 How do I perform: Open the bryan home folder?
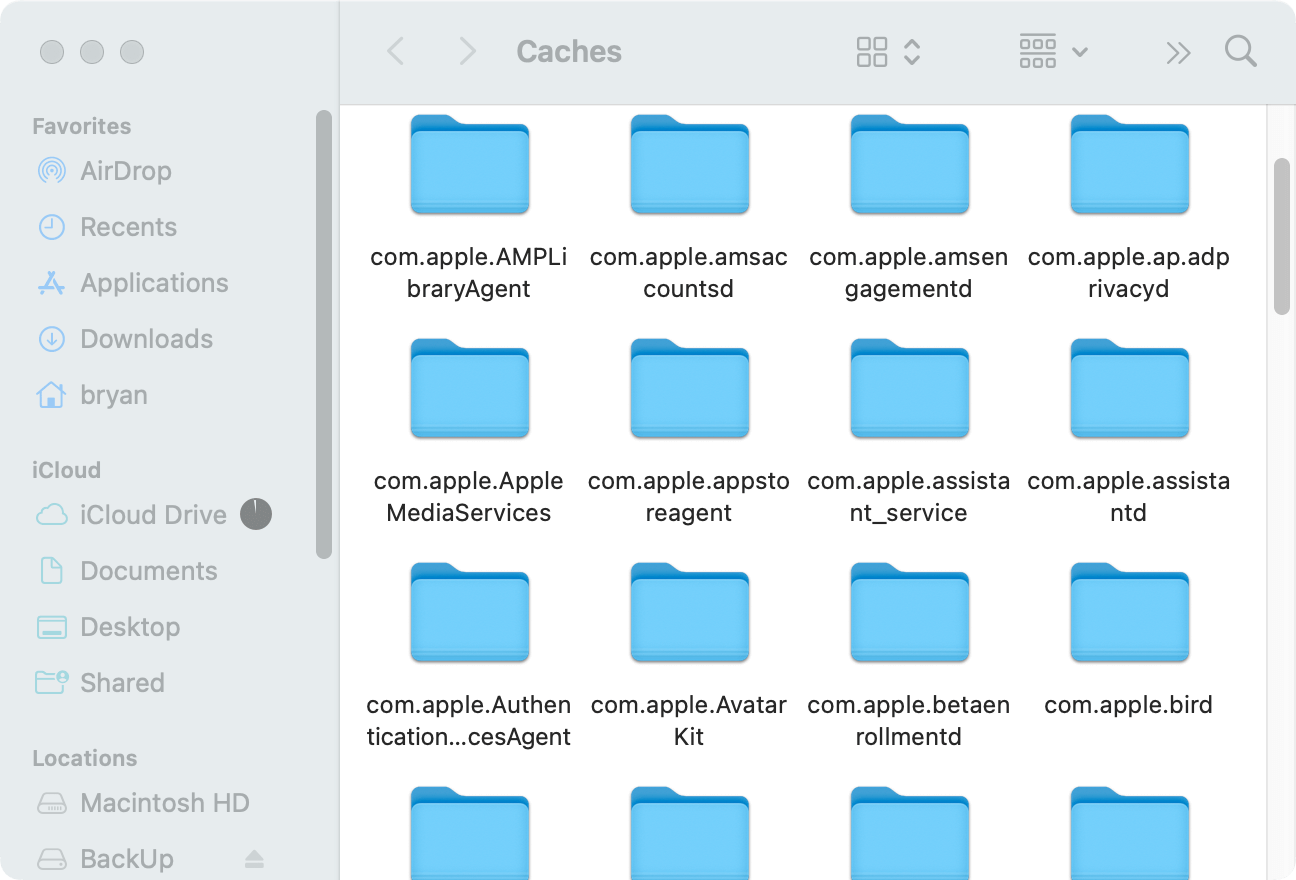click(113, 395)
